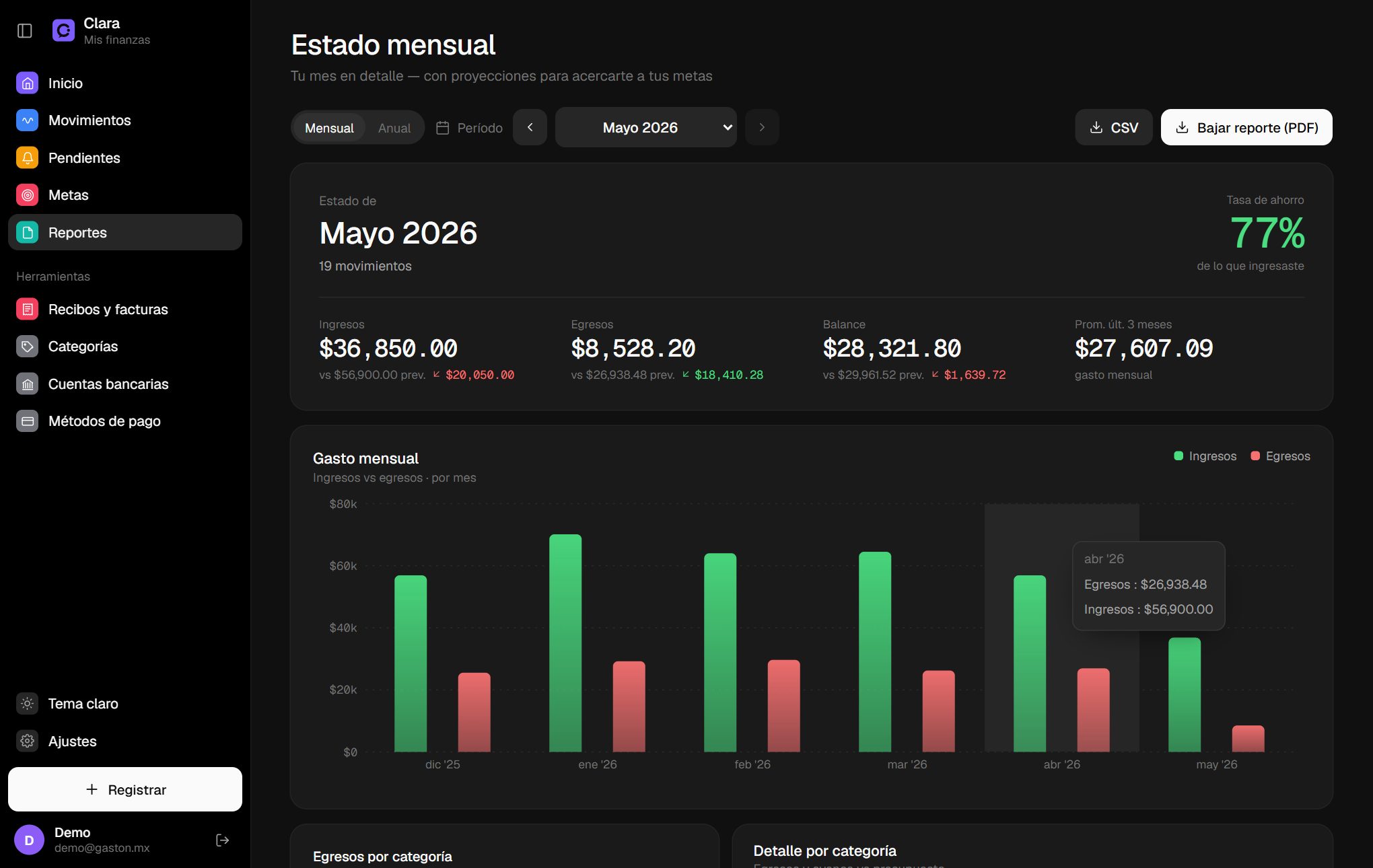Toggle Ingresos series in chart legend
1373x868 pixels.
point(1205,456)
